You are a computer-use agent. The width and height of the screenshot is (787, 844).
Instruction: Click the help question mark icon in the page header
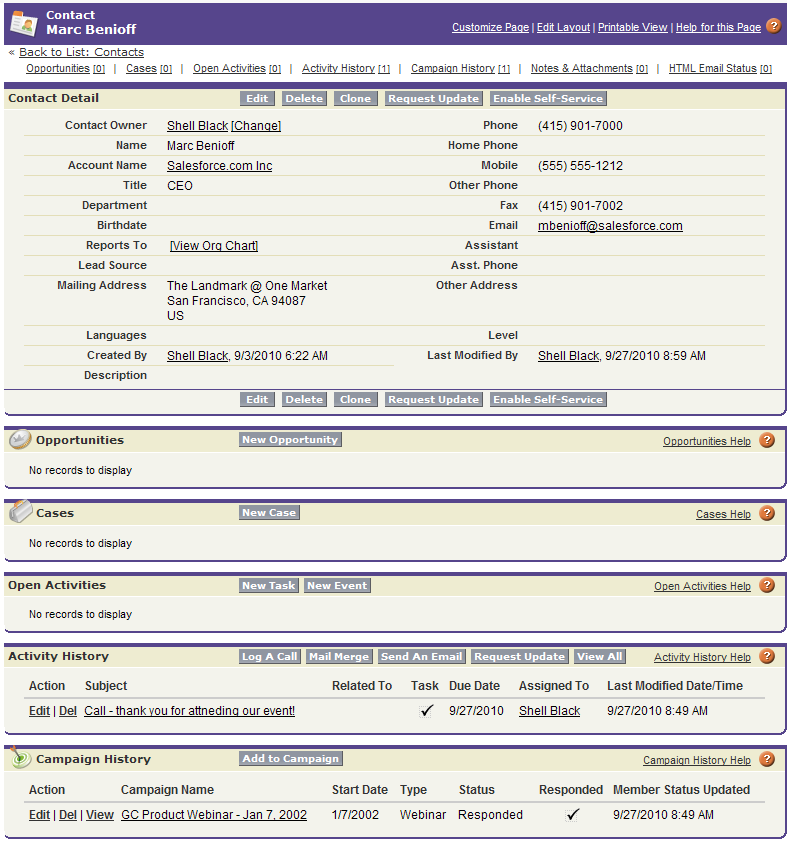[x=774, y=25]
